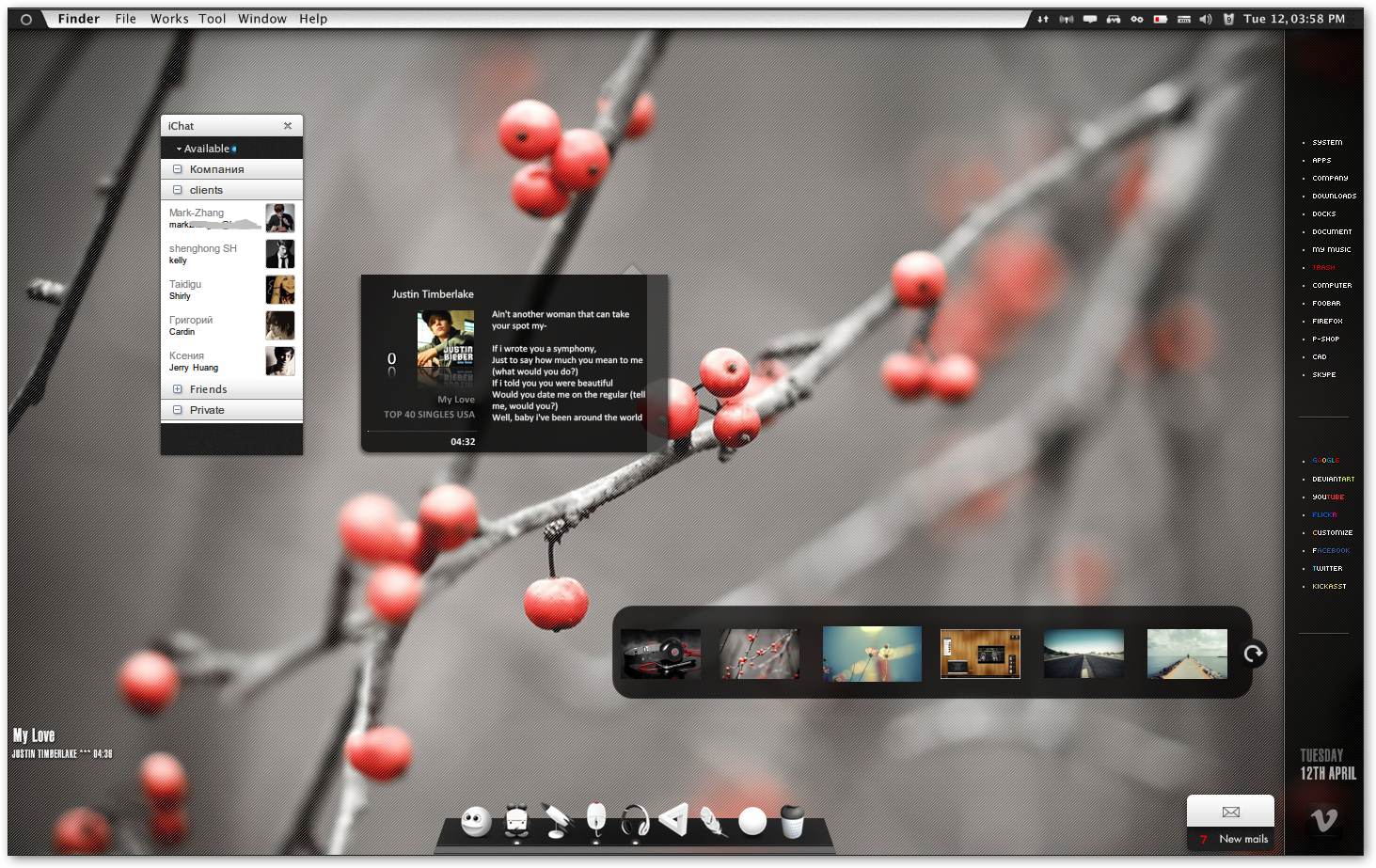Click the New mails notification label
1376x868 pixels.
coord(1243,839)
